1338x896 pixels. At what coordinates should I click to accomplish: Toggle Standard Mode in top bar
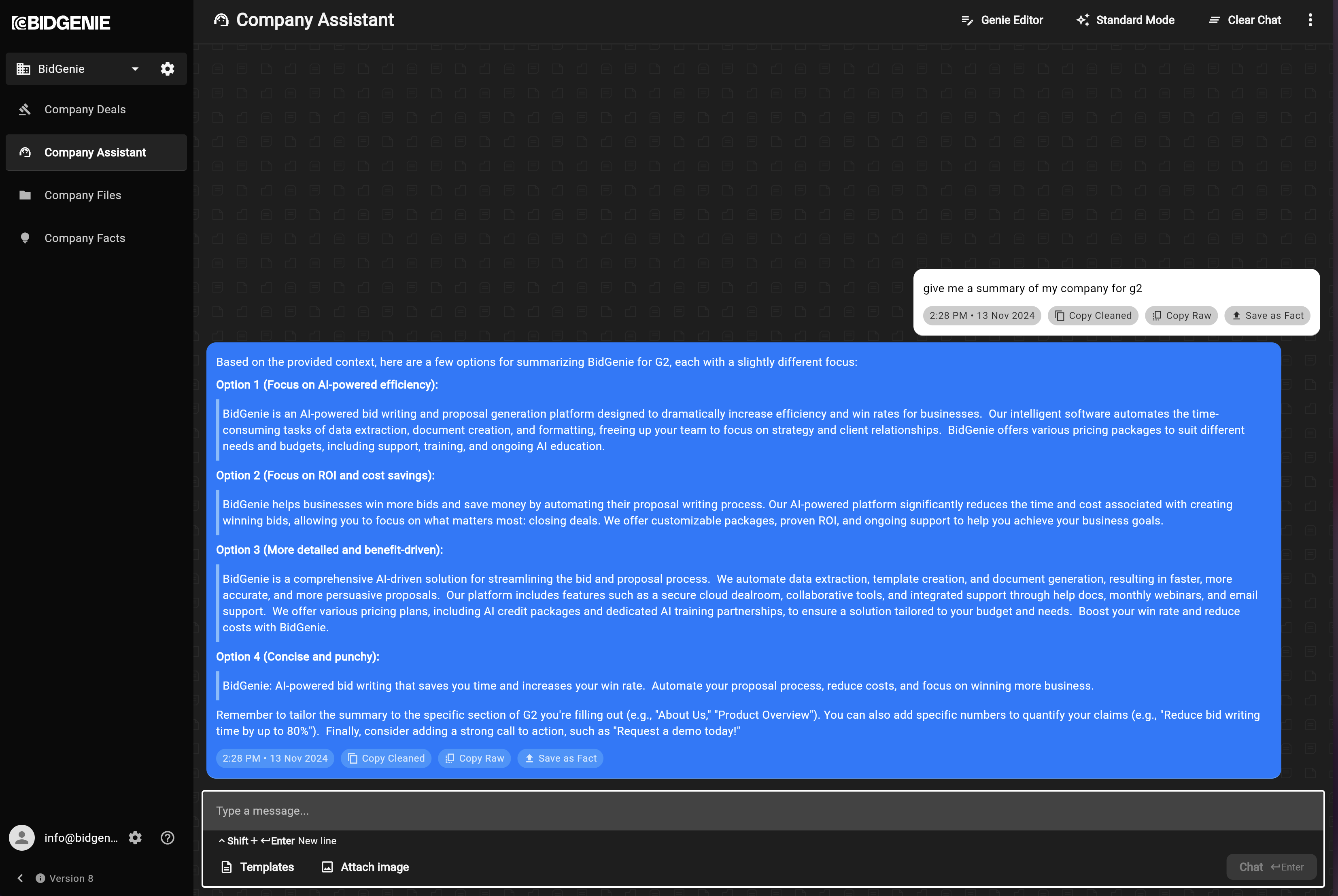click(x=1125, y=20)
